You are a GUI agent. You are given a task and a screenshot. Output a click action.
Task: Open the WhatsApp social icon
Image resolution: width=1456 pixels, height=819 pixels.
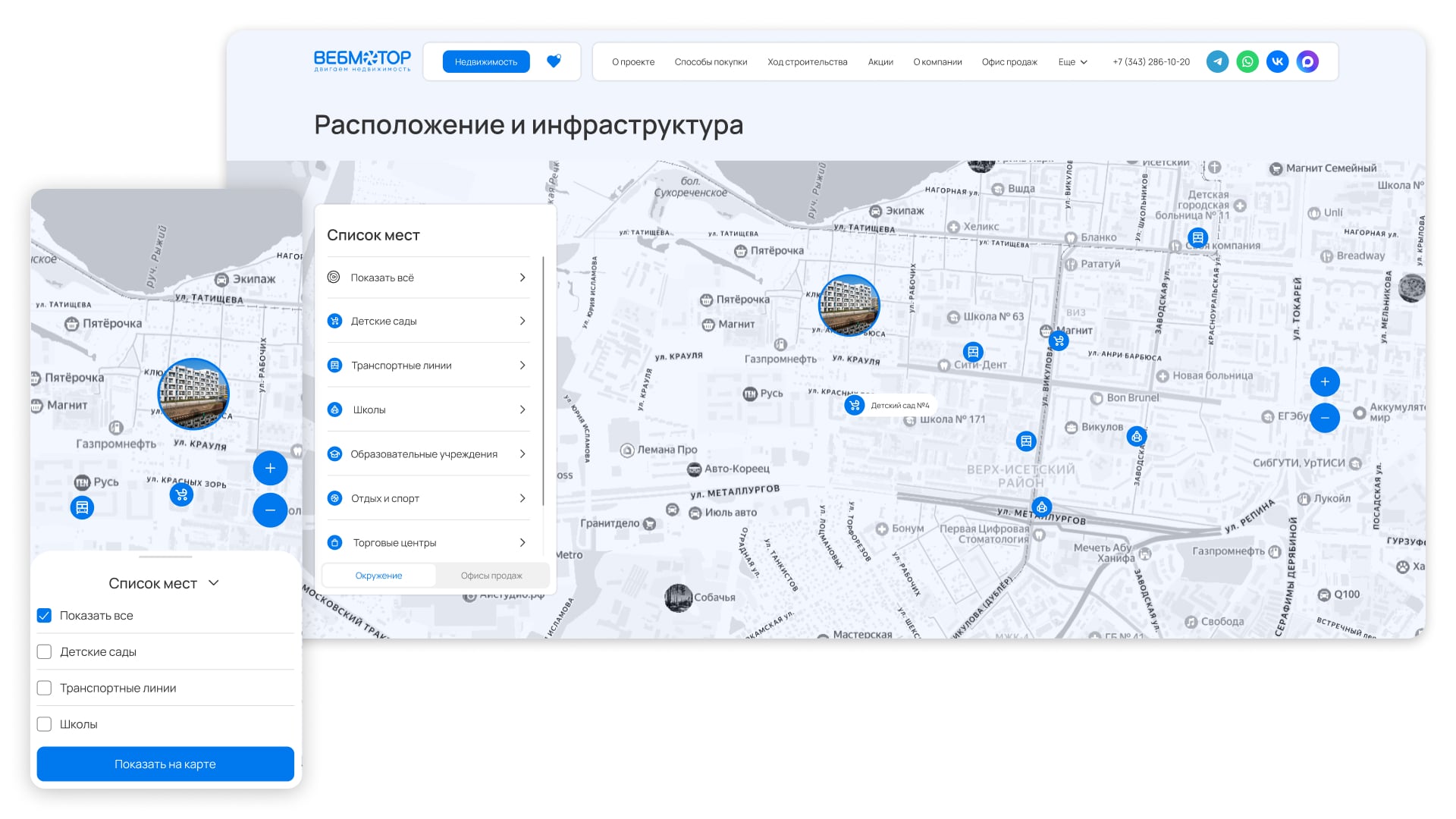pos(1247,61)
